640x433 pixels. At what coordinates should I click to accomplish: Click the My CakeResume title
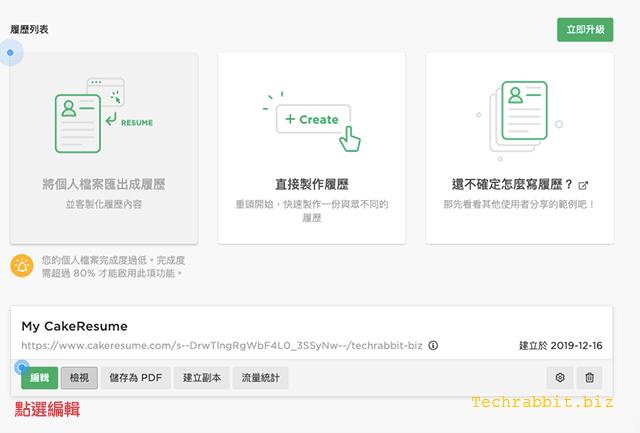74,326
